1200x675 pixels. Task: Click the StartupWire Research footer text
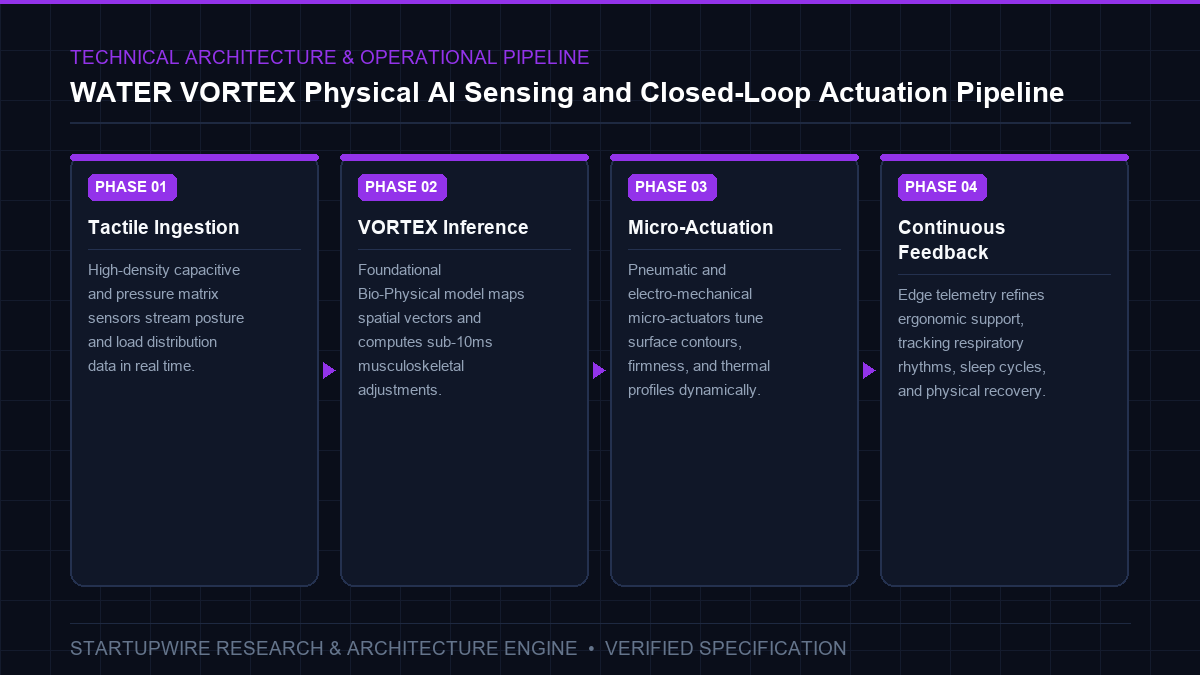pyautogui.click(x=324, y=649)
